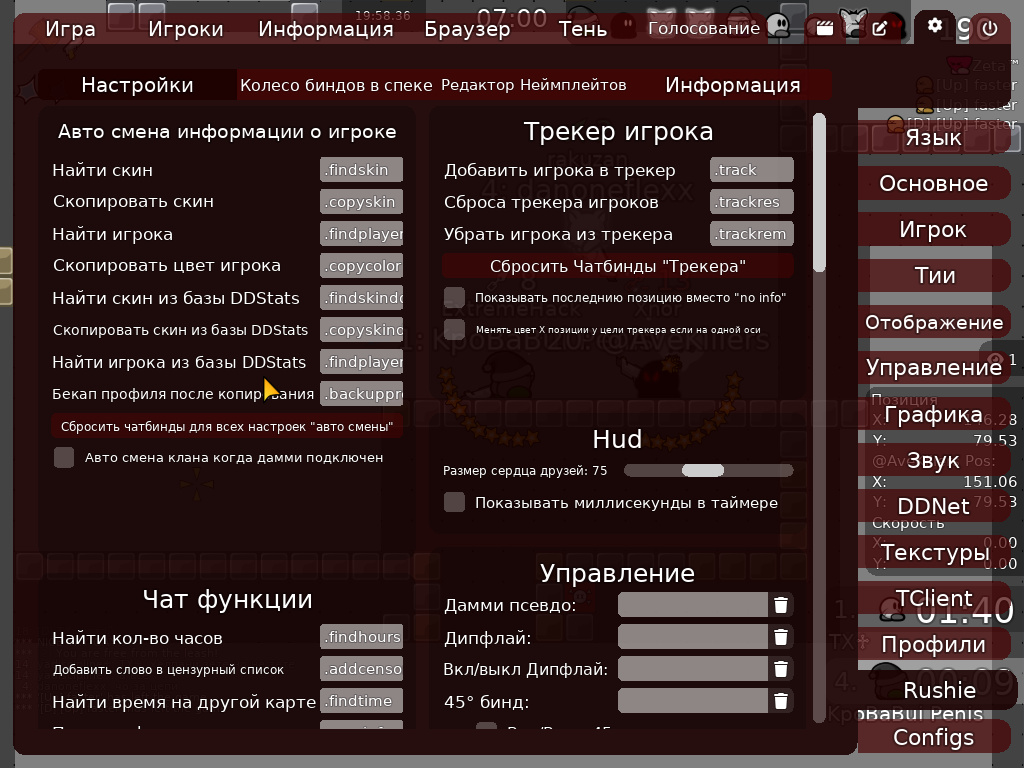This screenshot has height=768, width=1024.
Task: Open the Голосование menu
Action: [x=704, y=28]
